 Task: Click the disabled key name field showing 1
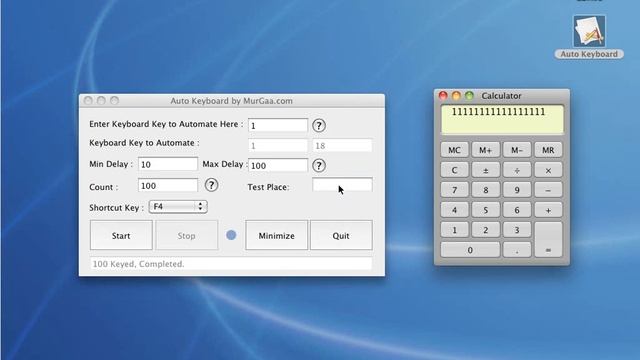click(278, 146)
